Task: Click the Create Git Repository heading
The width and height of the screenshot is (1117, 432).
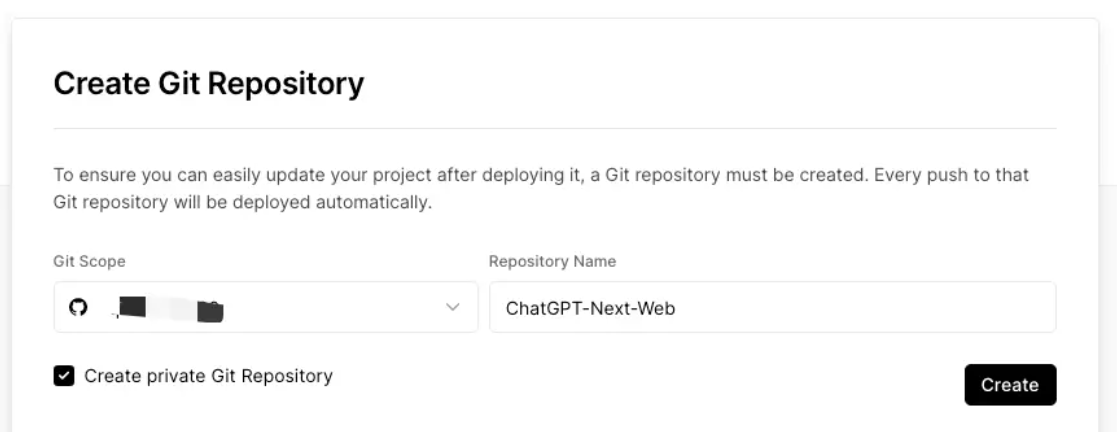Action: tap(209, 84)
